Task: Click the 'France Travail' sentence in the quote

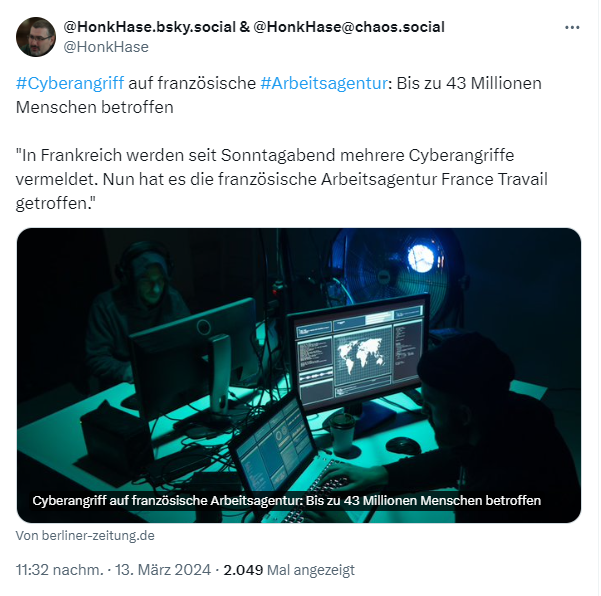Action: click(x=325, y=179)
